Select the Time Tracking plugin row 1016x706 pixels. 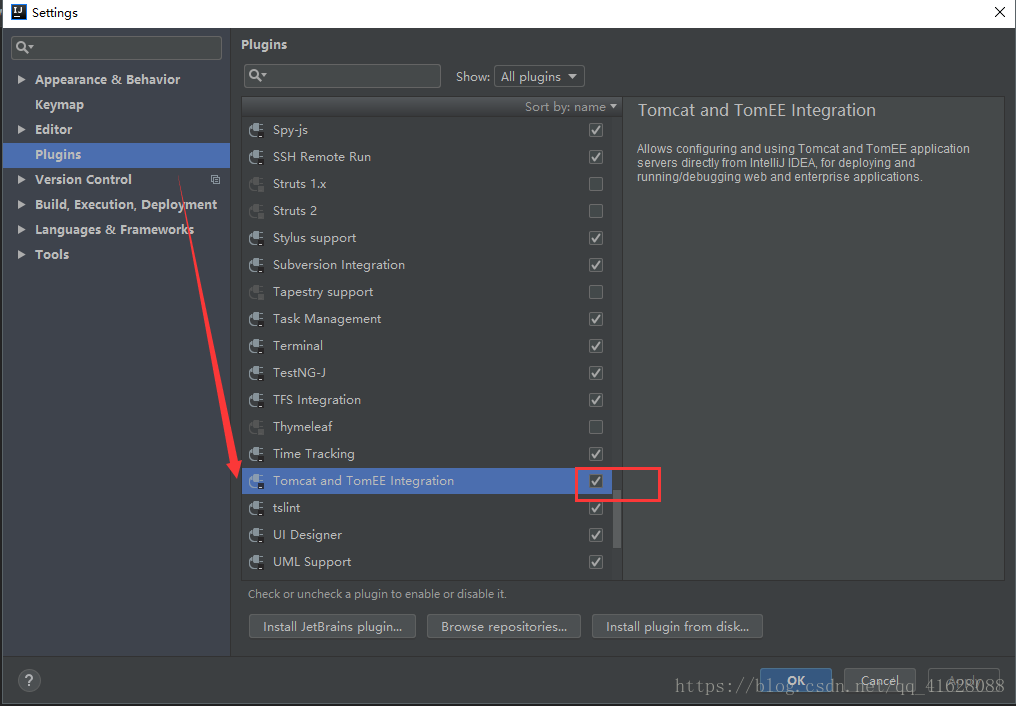click(x=427, y=454)
